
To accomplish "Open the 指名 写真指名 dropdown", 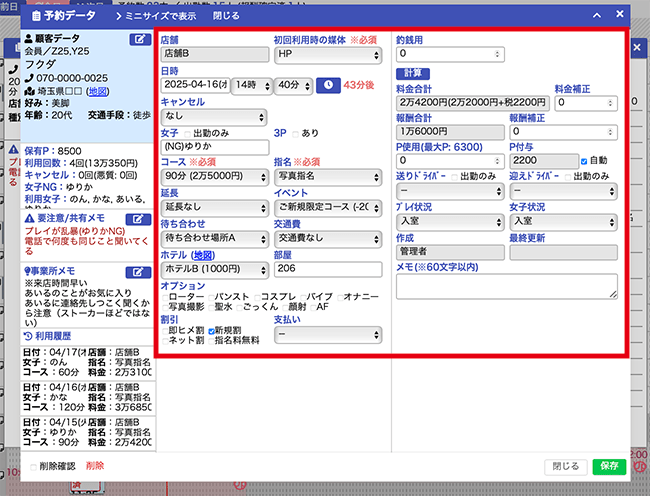I will [x=328, y=177].
